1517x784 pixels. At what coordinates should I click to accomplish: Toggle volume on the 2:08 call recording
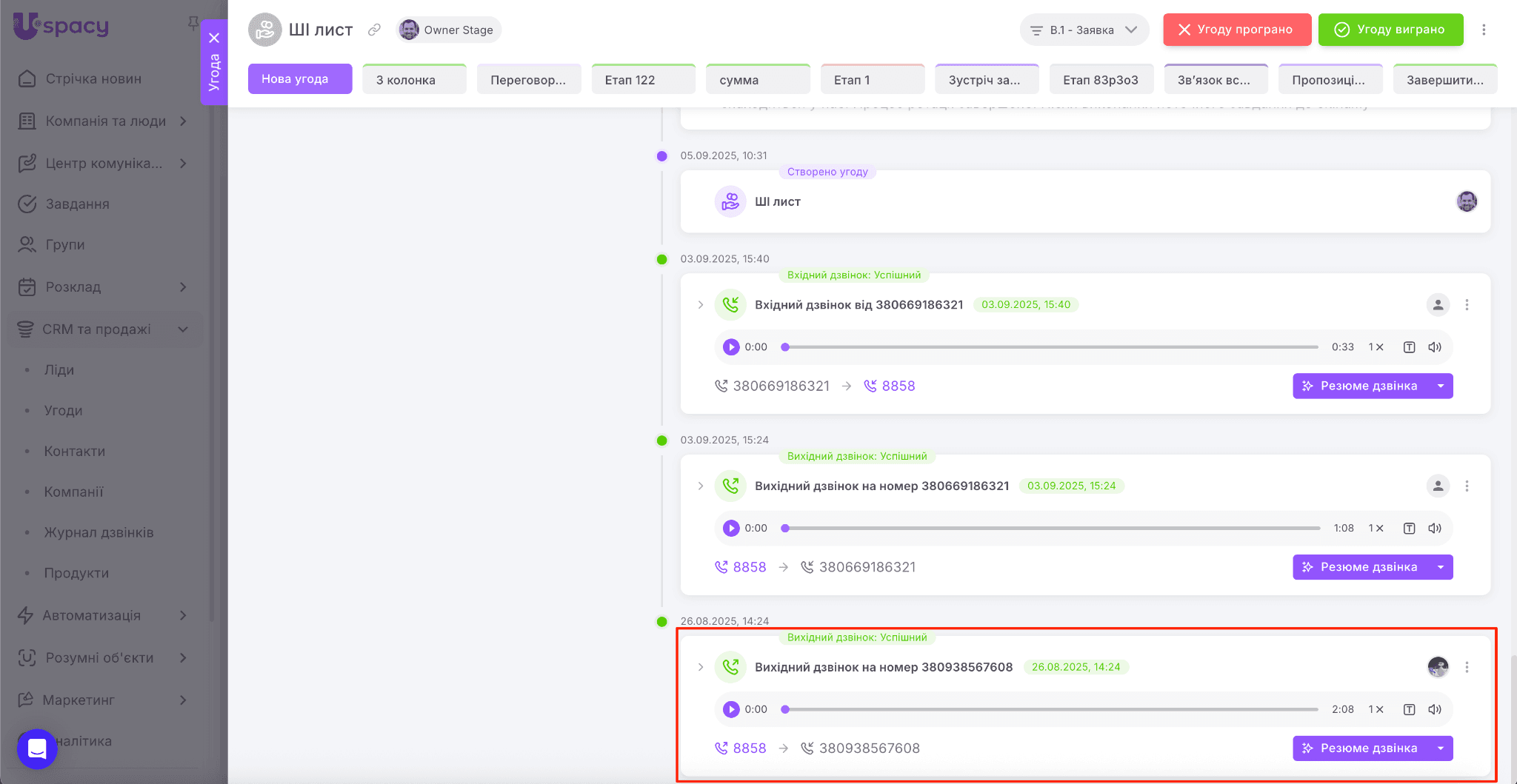click(x=1435, y=709)
